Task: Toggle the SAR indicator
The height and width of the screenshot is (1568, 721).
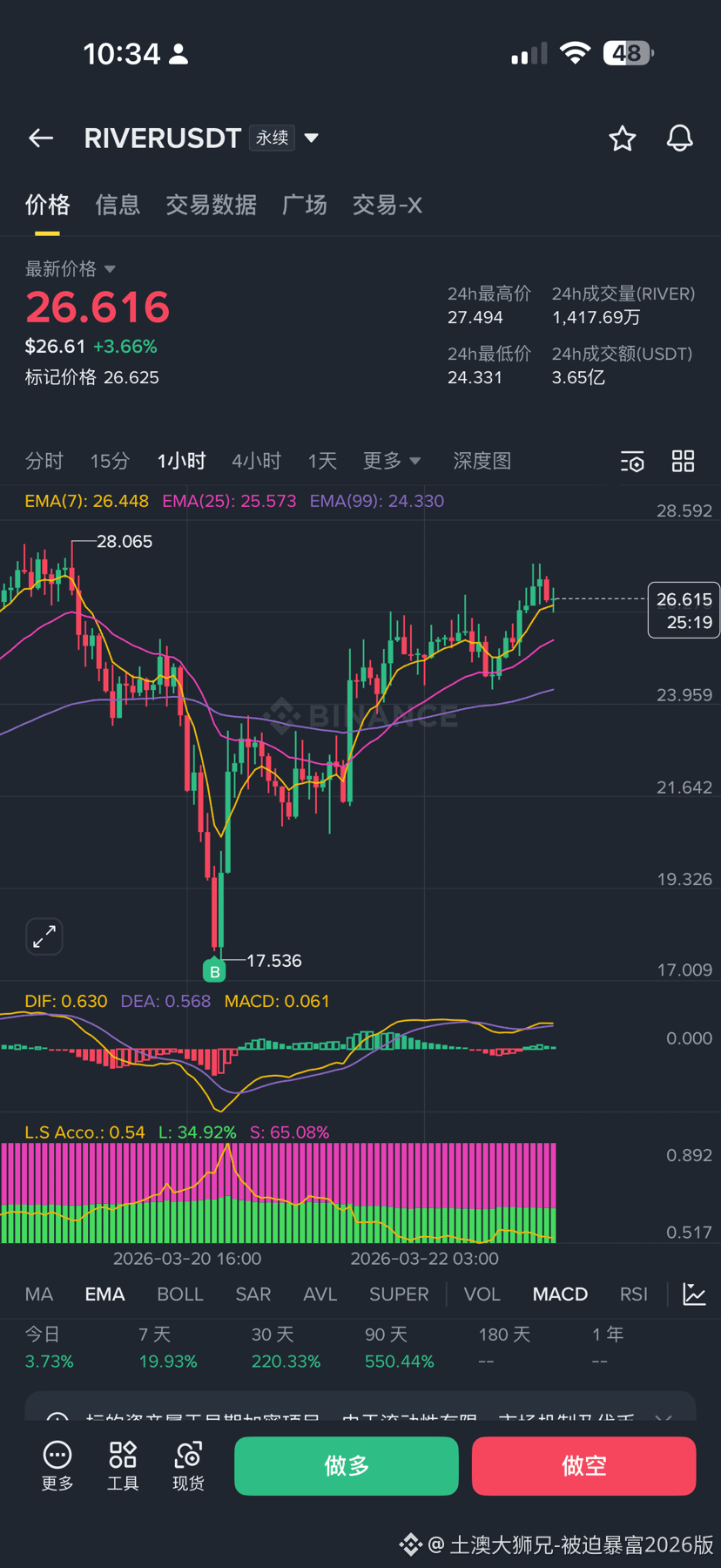Action: point(253,1294)
